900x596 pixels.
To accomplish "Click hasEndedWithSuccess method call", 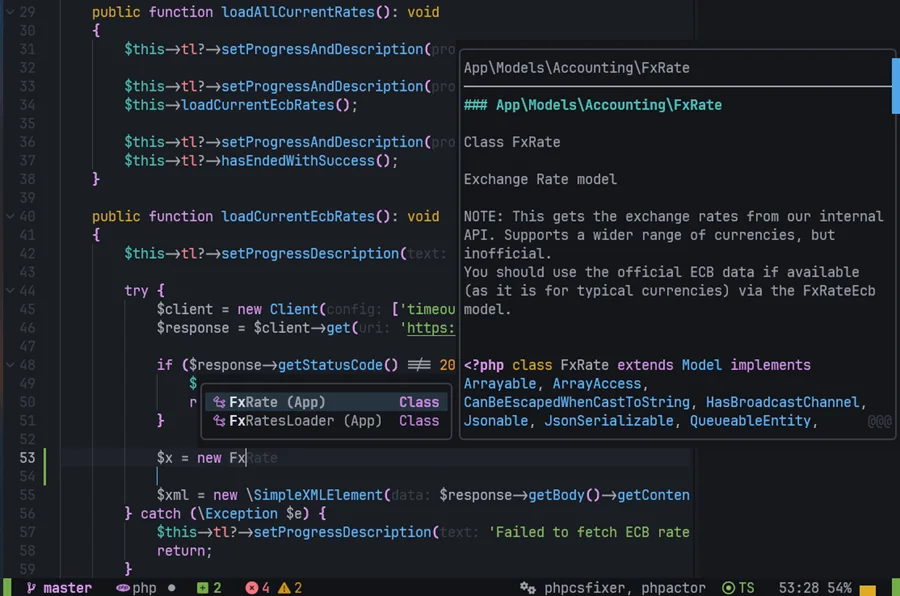I will coord(298,161).
